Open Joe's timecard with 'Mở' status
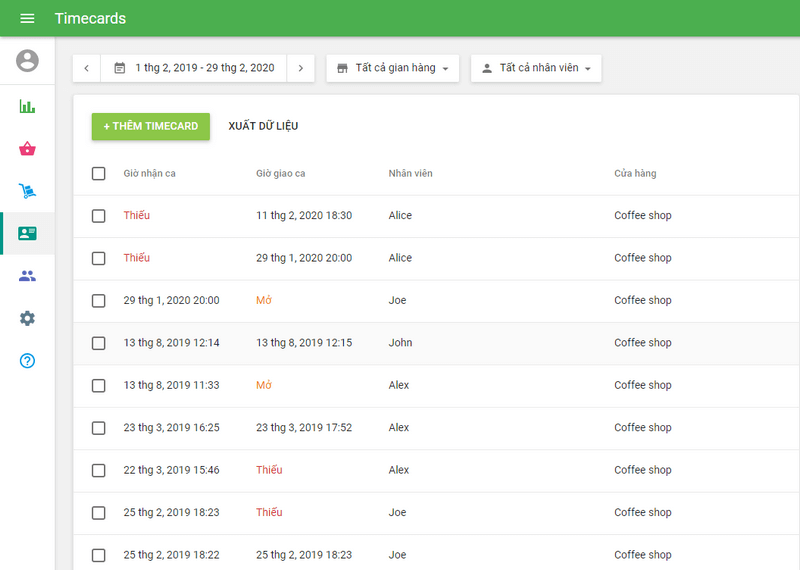 (264, 300)
